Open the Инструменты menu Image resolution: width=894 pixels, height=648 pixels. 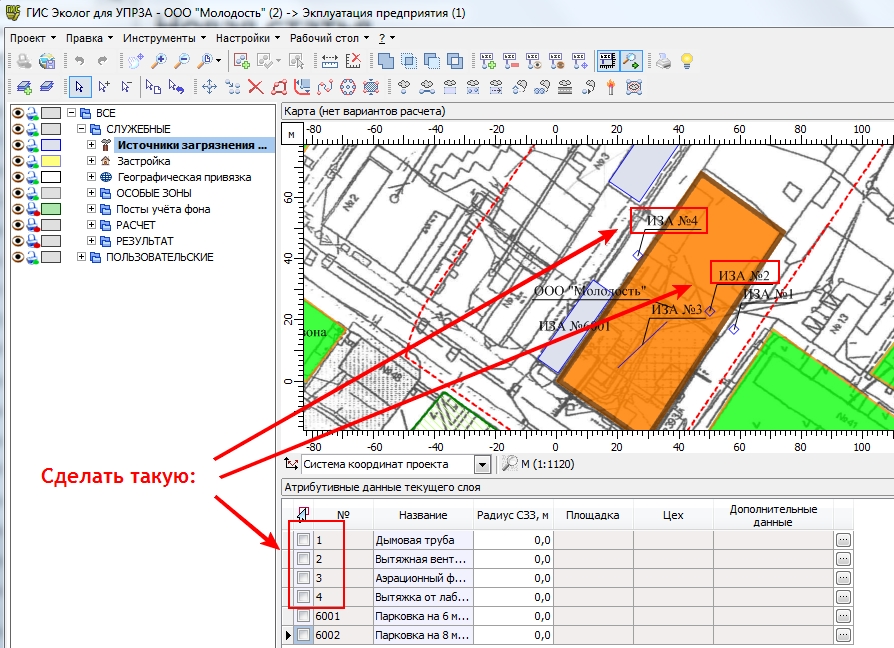(x=164, y=38)
